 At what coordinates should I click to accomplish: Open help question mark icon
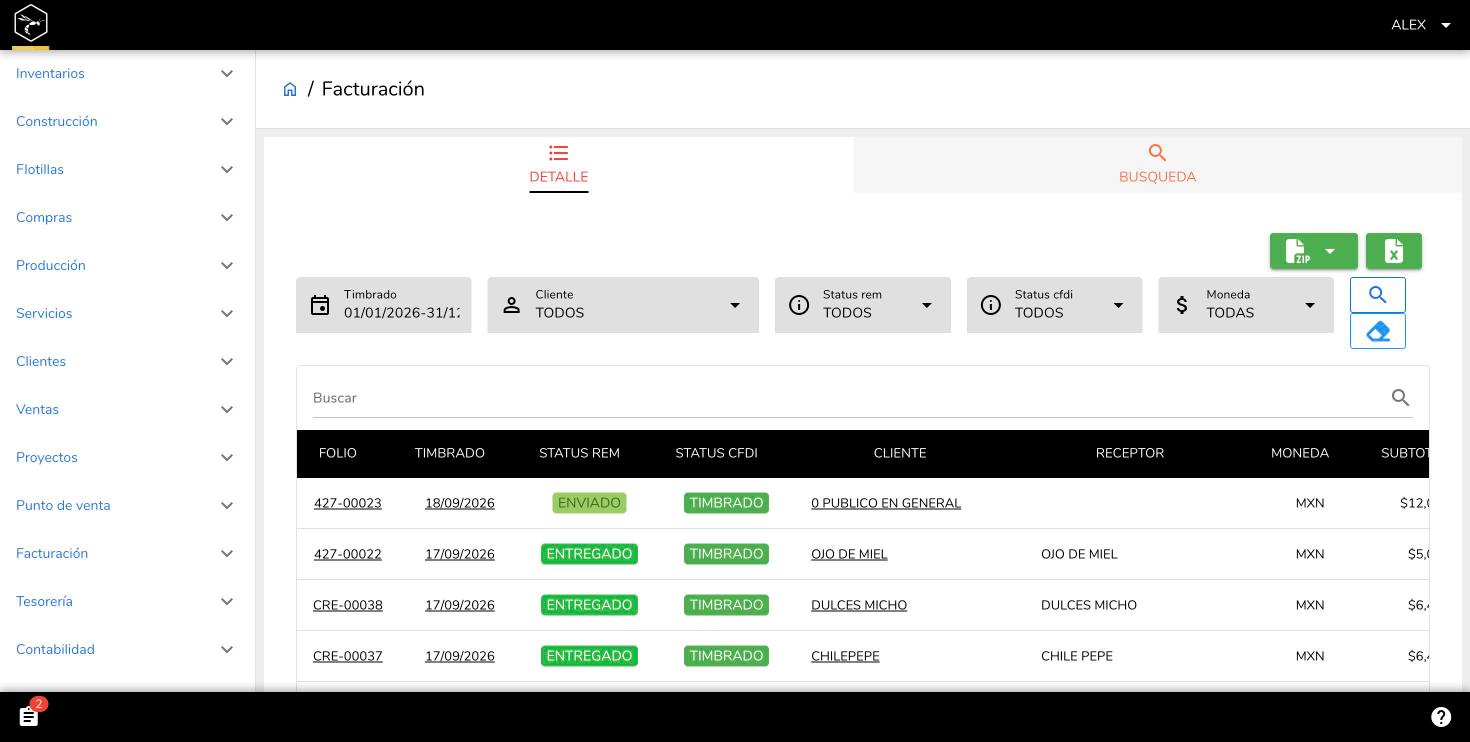(x=1441, y=716)
